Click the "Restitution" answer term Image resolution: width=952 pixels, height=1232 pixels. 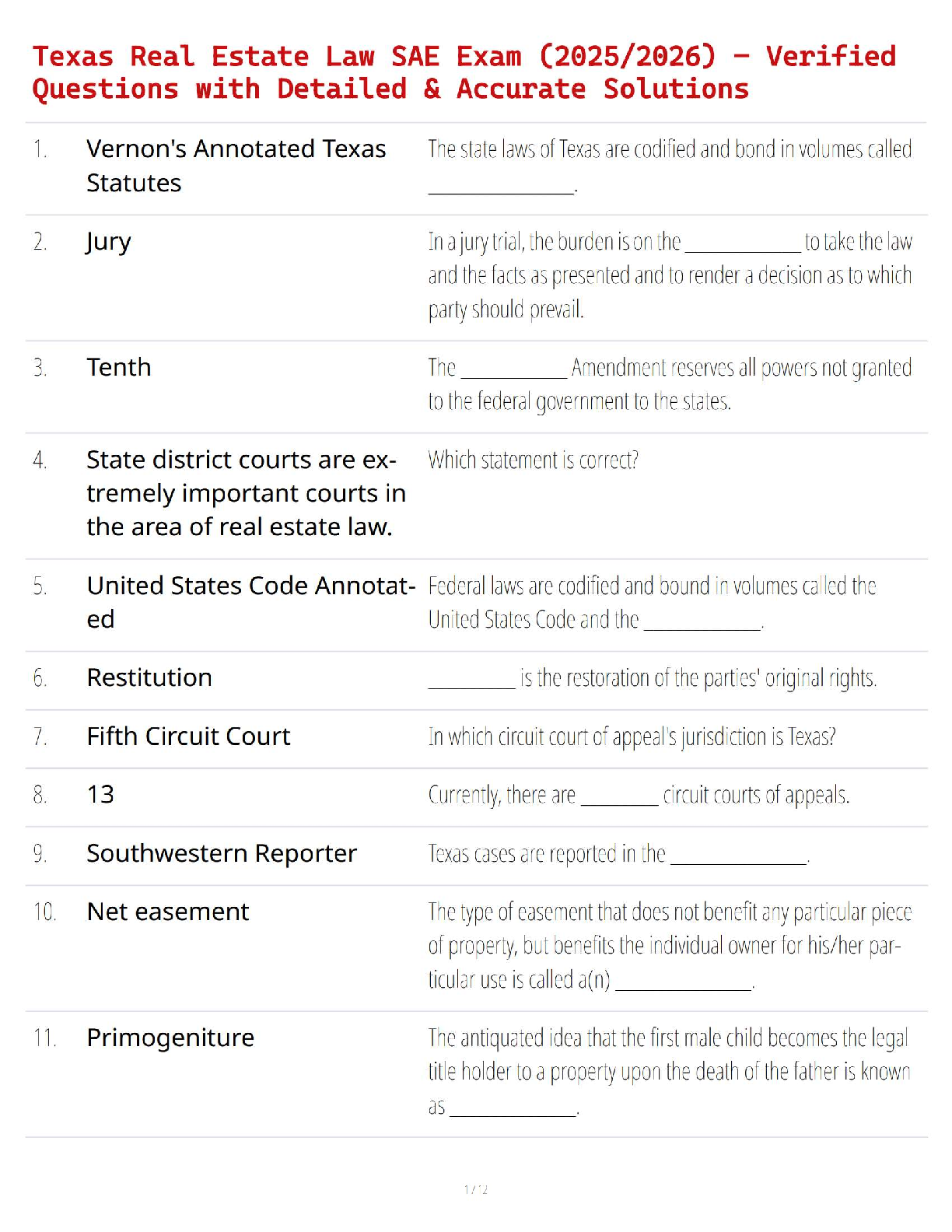(149, 677)
